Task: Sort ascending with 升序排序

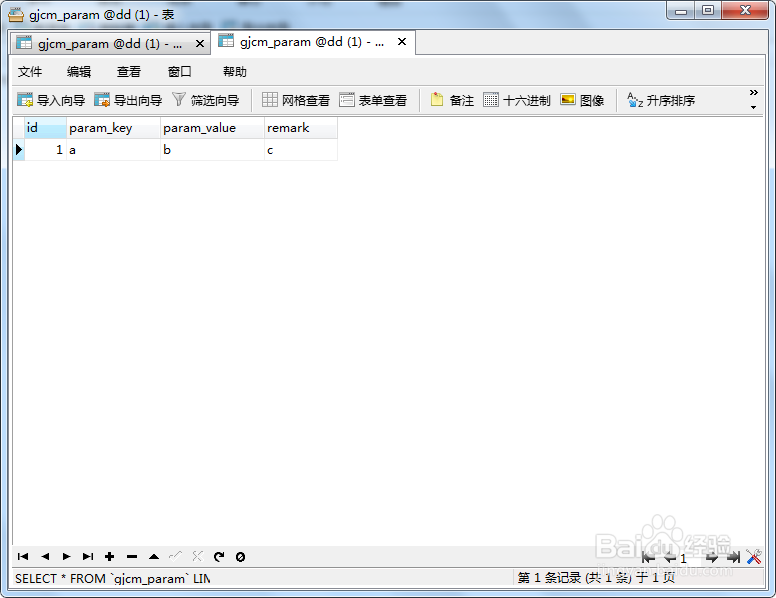Action: click(661, 100)
